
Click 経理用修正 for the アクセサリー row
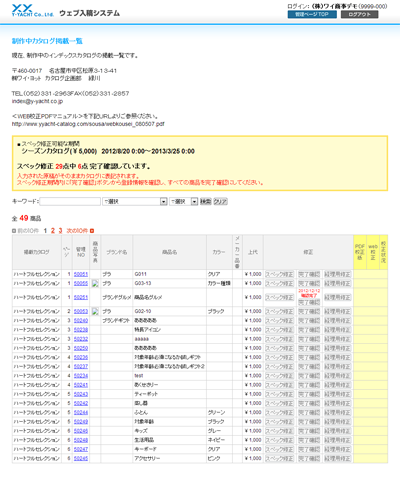pyautogui.click(x=337, y=459)
